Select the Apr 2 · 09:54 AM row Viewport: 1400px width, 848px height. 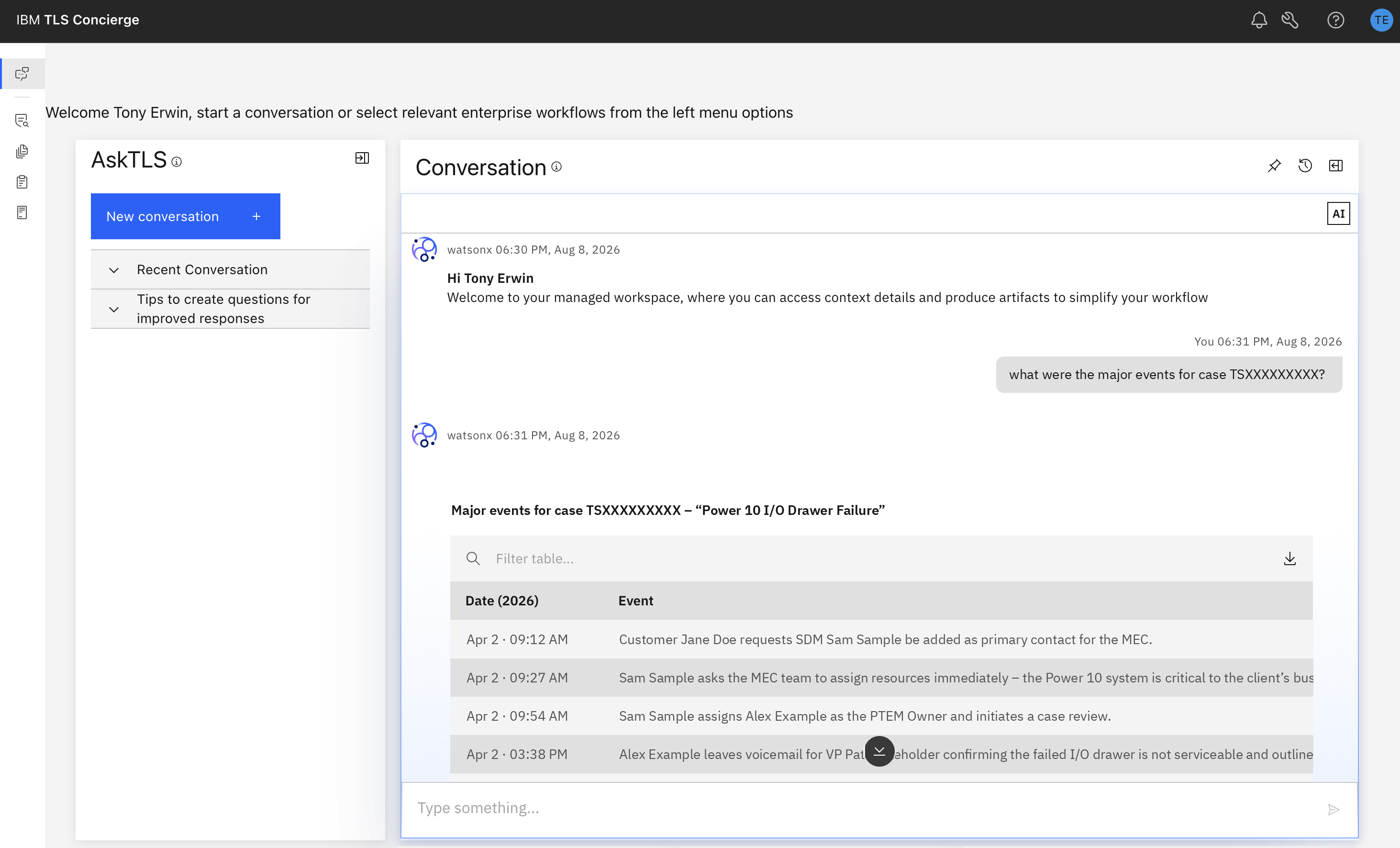click(x=881, y=716)
